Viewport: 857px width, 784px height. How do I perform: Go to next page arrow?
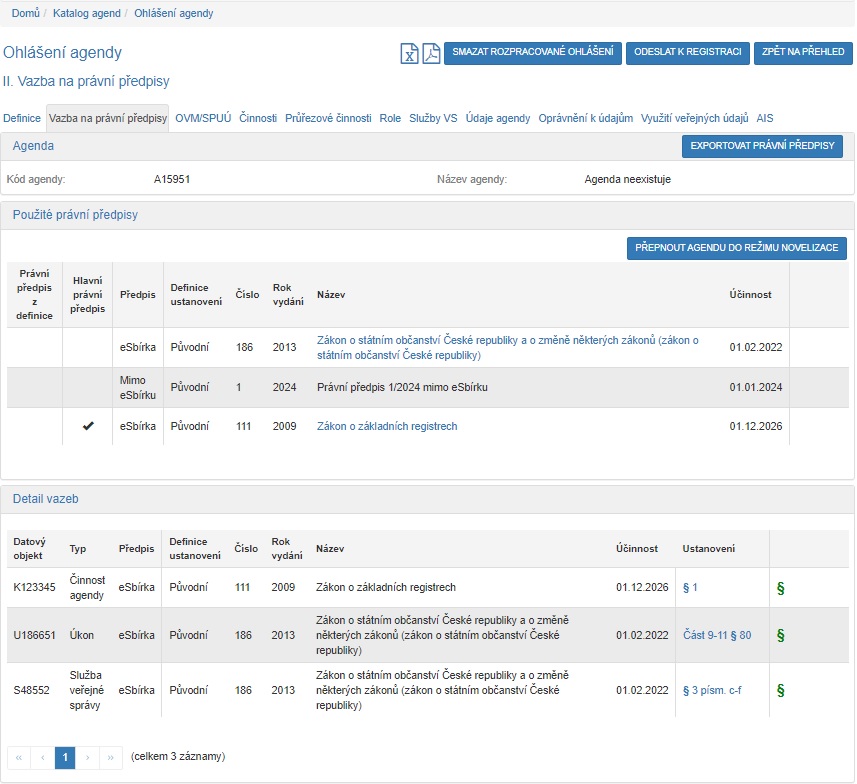pos(88,758)
